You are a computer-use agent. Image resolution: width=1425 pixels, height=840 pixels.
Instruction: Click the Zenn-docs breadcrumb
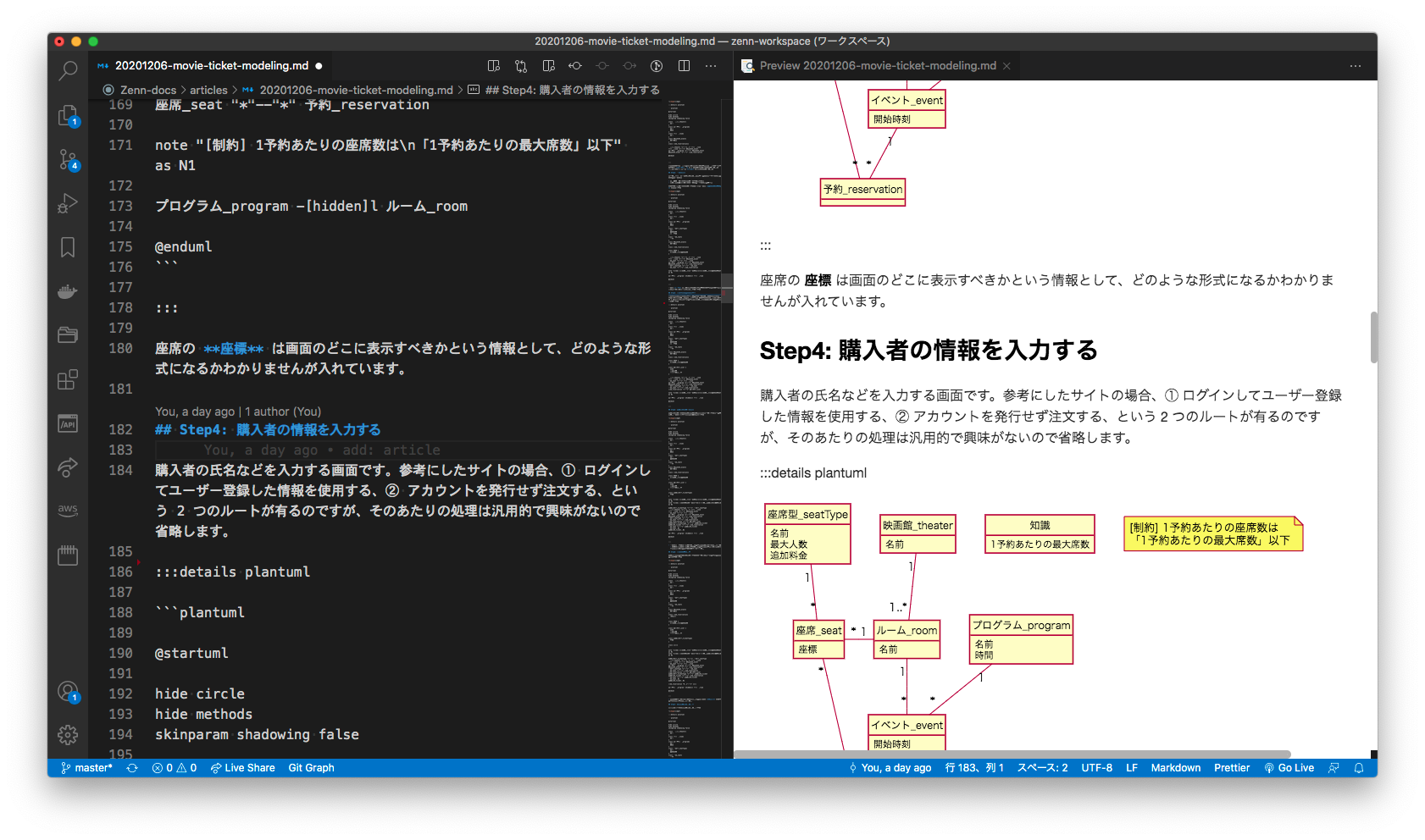pyautogui.click(x=148, y=90)
